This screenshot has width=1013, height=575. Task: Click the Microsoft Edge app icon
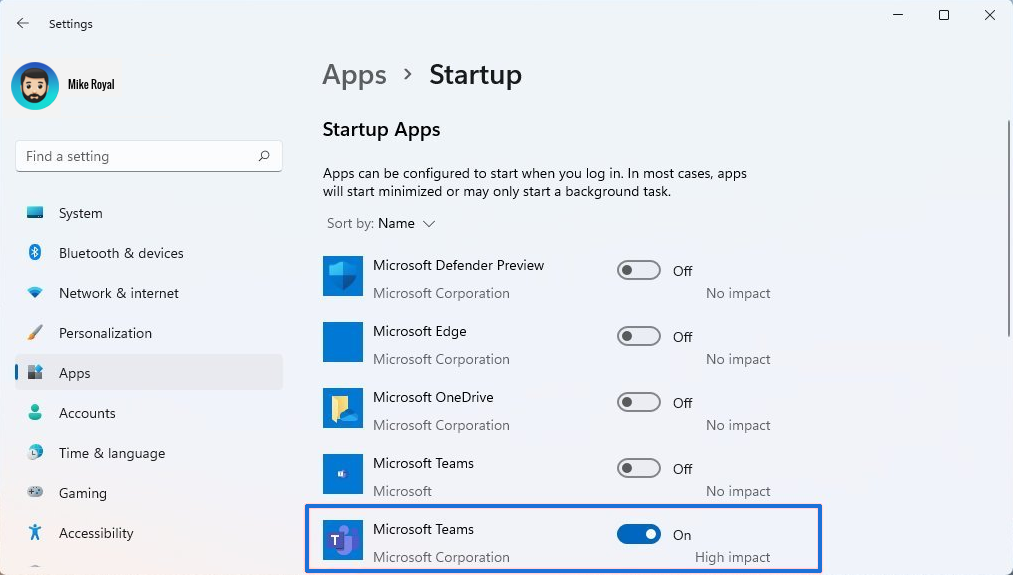pos(343,342)
